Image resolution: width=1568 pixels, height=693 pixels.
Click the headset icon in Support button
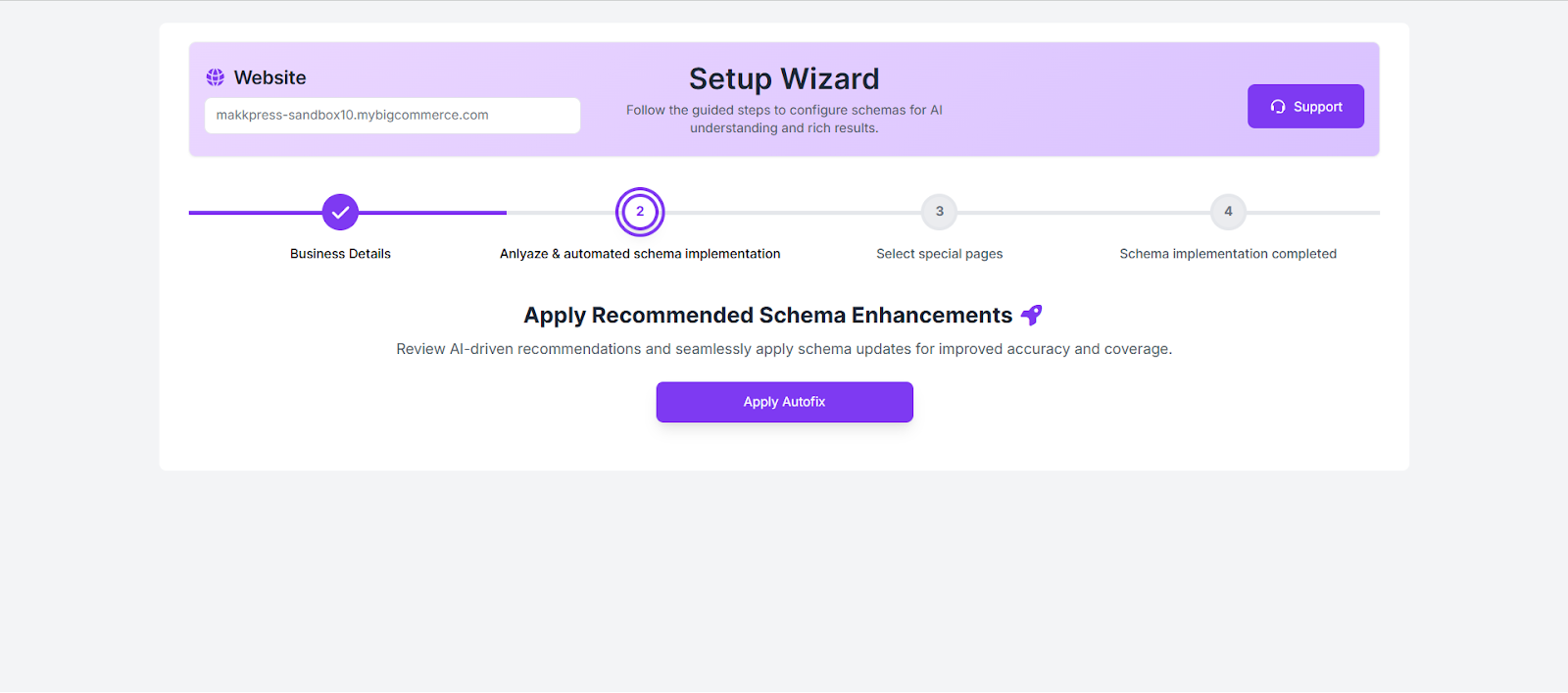click(1278, 107)
